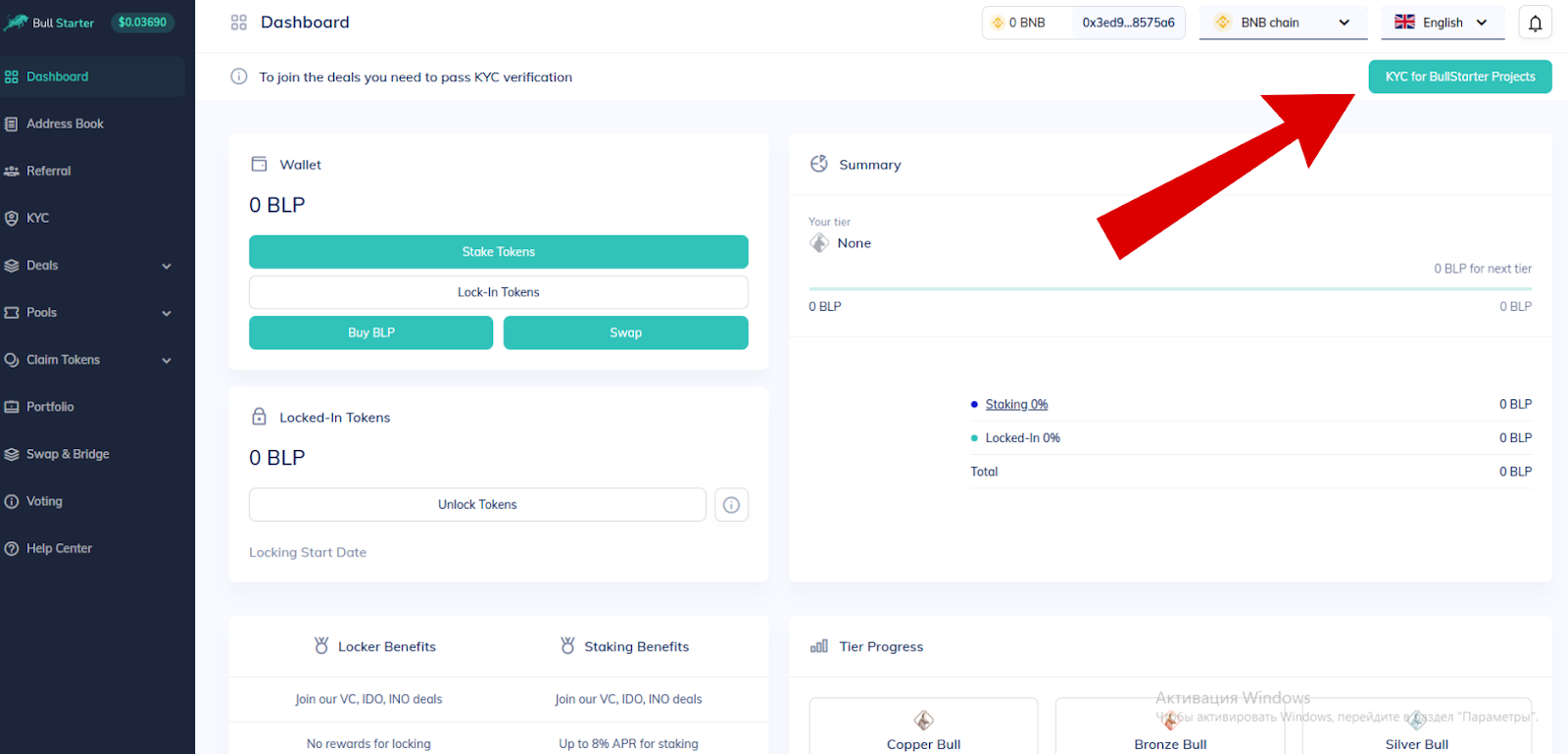
Task: Open Dashboard in the sidebar
Action: coord(93,76)
